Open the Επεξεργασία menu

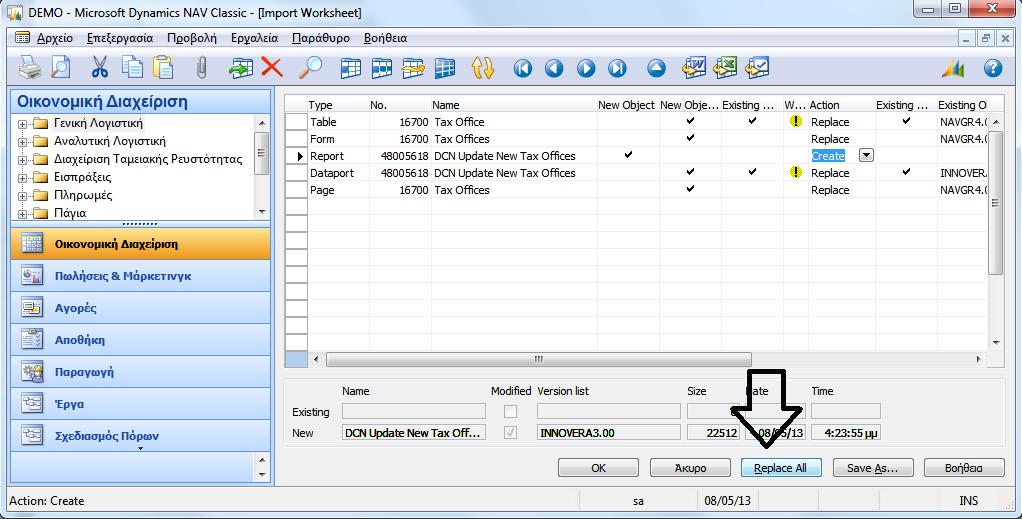(120, 38)
